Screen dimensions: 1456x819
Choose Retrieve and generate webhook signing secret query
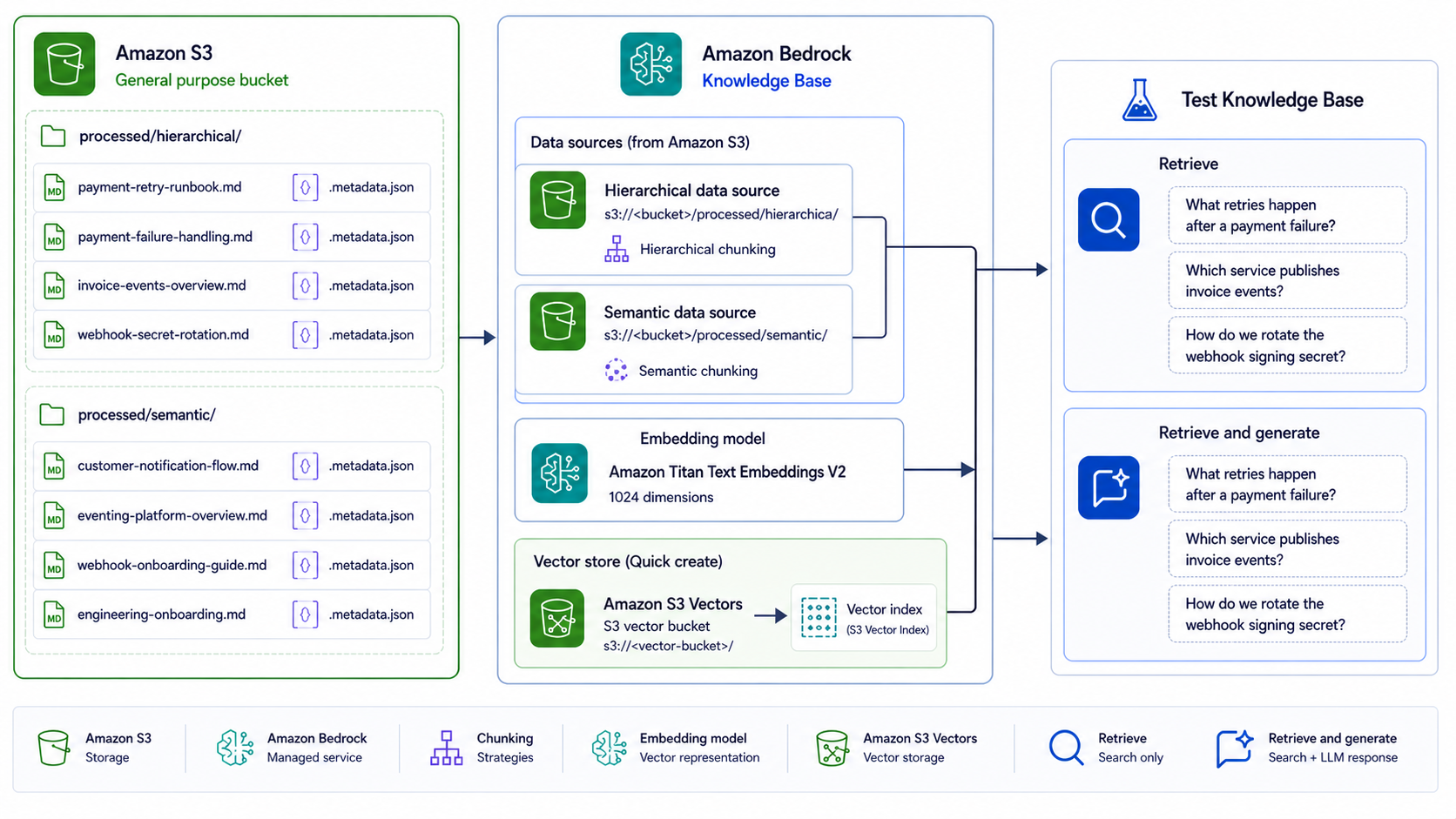(1287, 614)
